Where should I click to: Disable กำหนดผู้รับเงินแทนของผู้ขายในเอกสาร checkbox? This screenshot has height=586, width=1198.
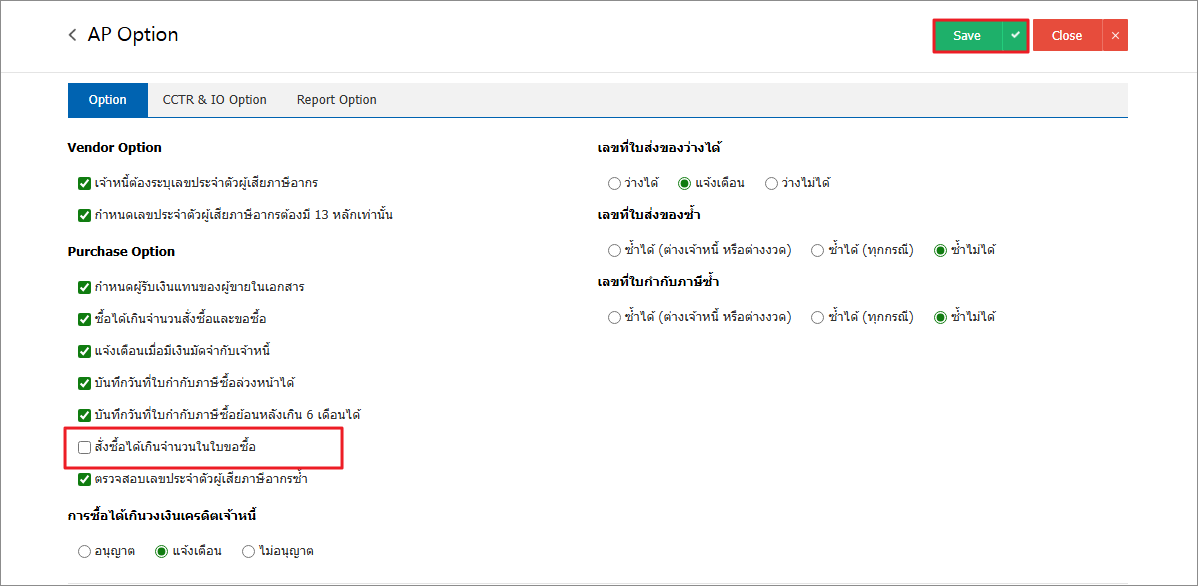coord(85,287)
